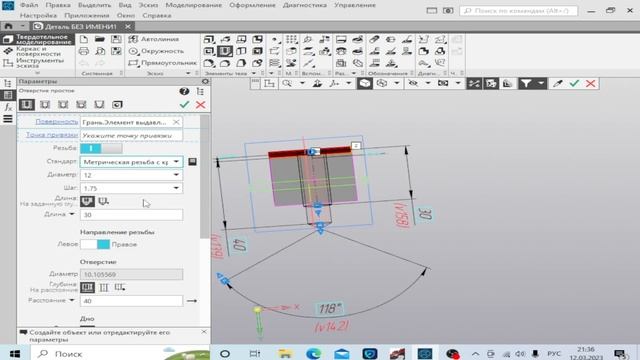This screenshot has height=360, width=640.
Task: Open the dropdown arrow beside the zoom tool
Action: click(302, 84)
